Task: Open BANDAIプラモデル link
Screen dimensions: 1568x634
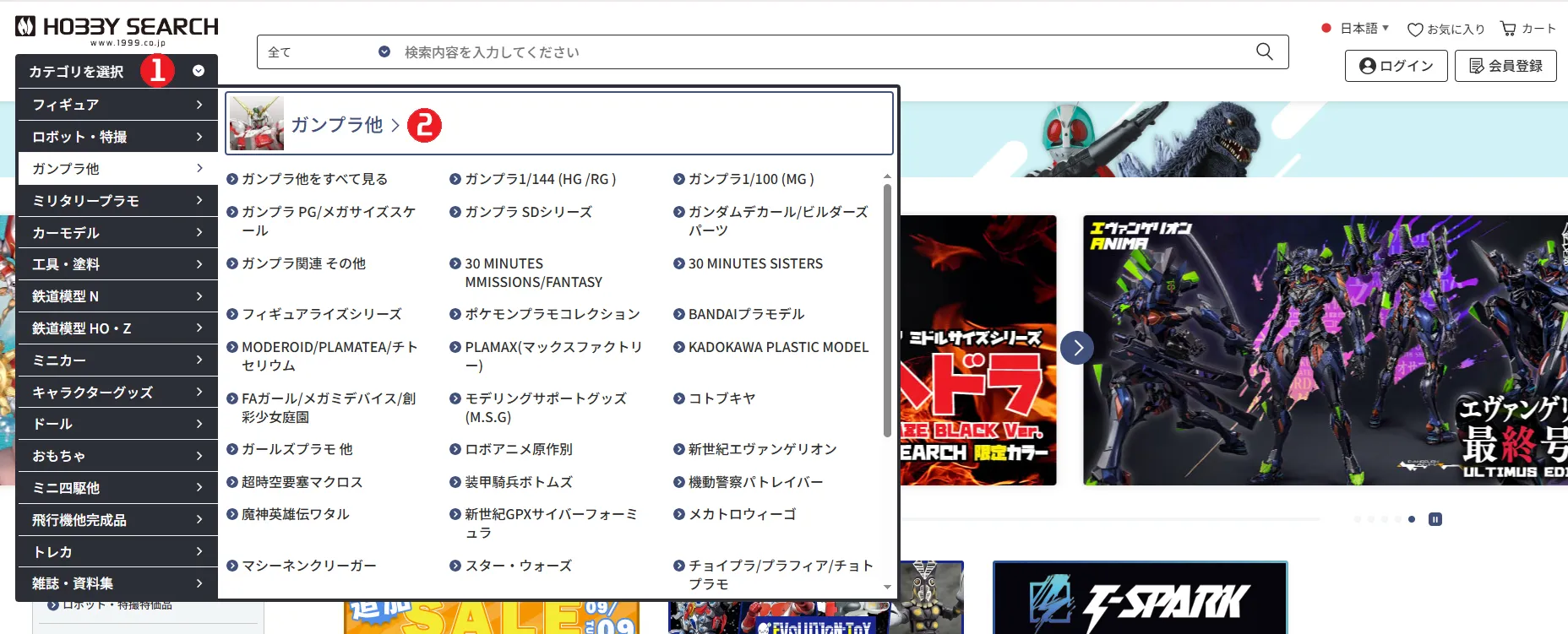Action: (x=746, y=314)
